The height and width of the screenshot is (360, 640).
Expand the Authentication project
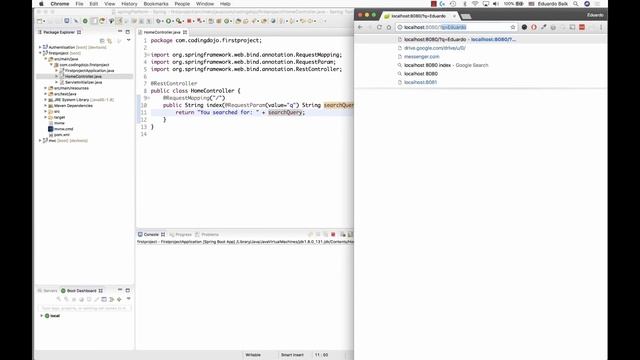click(x=40, y=47)
